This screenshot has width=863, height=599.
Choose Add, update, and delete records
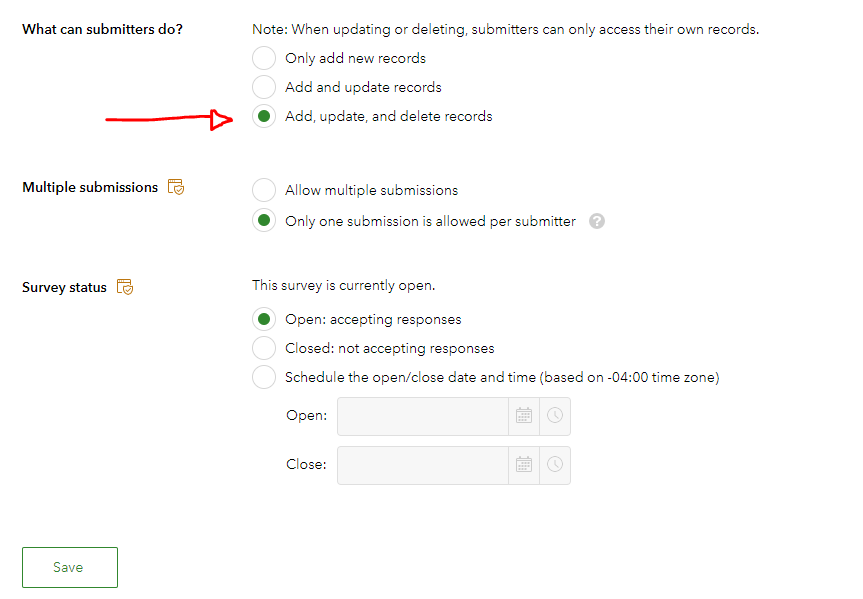tap(264, 116)
